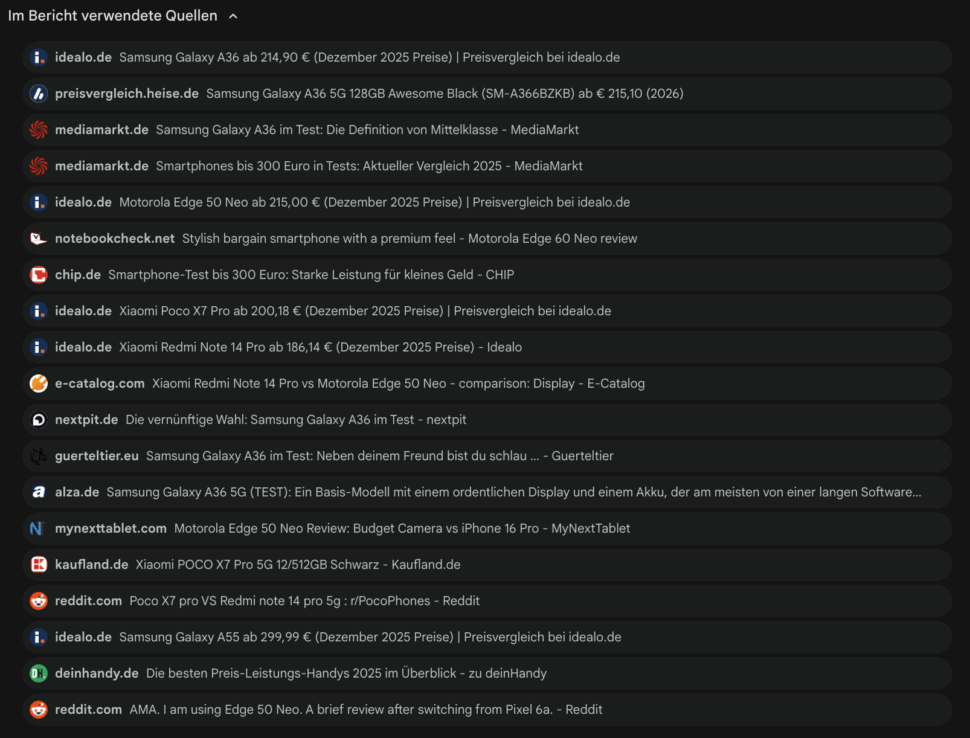The image size is (970, 738).
Task: Open Reddit Edge 50 Neo AMA source
Action: pyautogui.click(x=365, y=710)
